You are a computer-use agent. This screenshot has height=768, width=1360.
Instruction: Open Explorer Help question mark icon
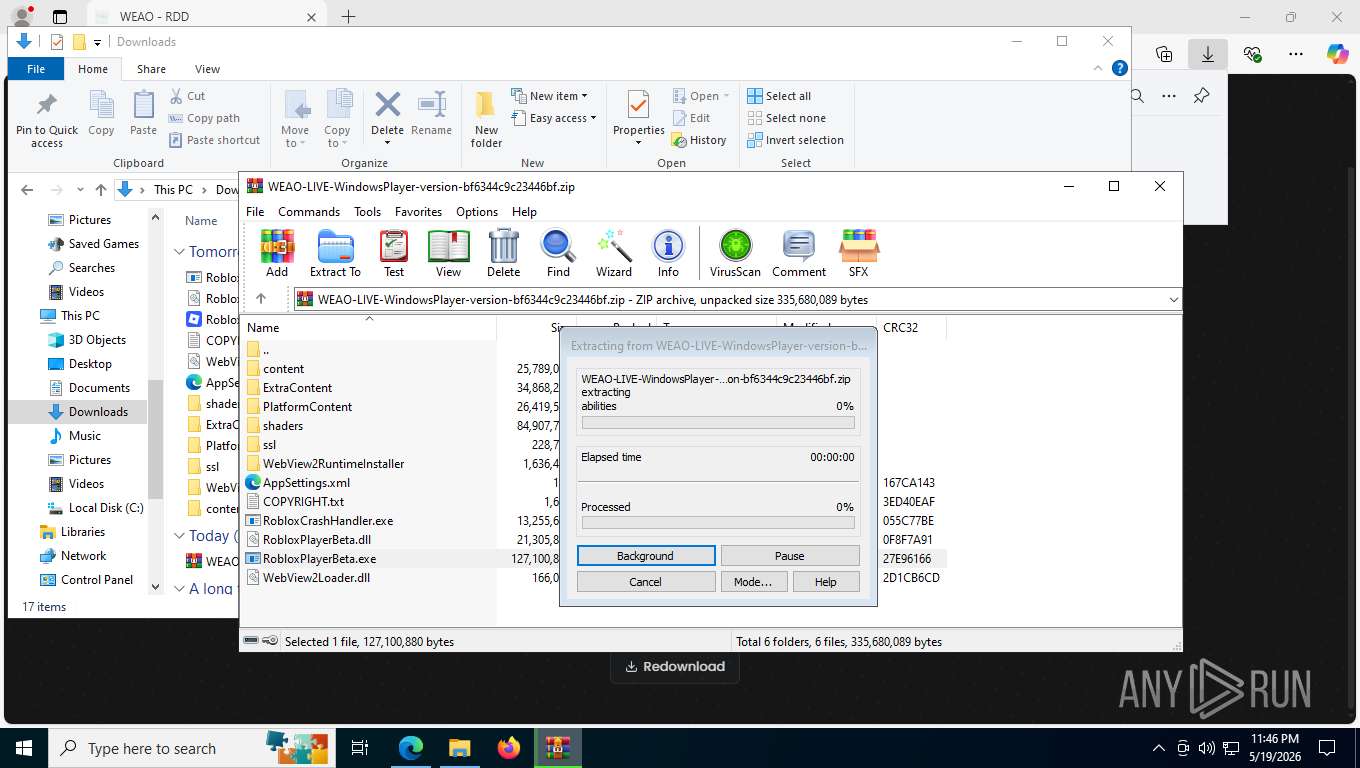click(1120, 68)
